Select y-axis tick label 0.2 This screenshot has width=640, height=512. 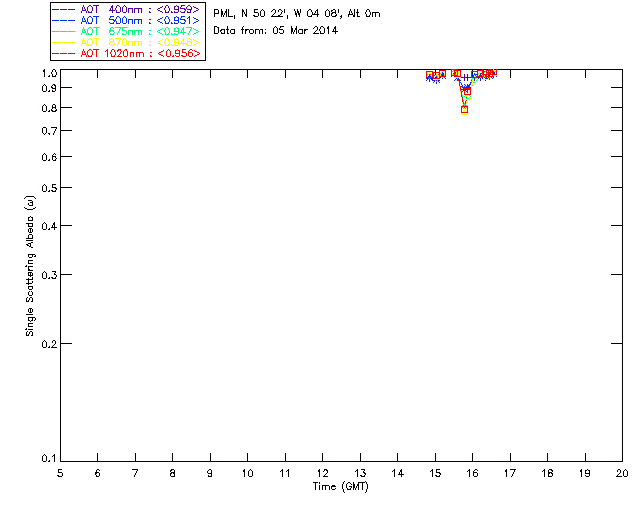(49, 344)
